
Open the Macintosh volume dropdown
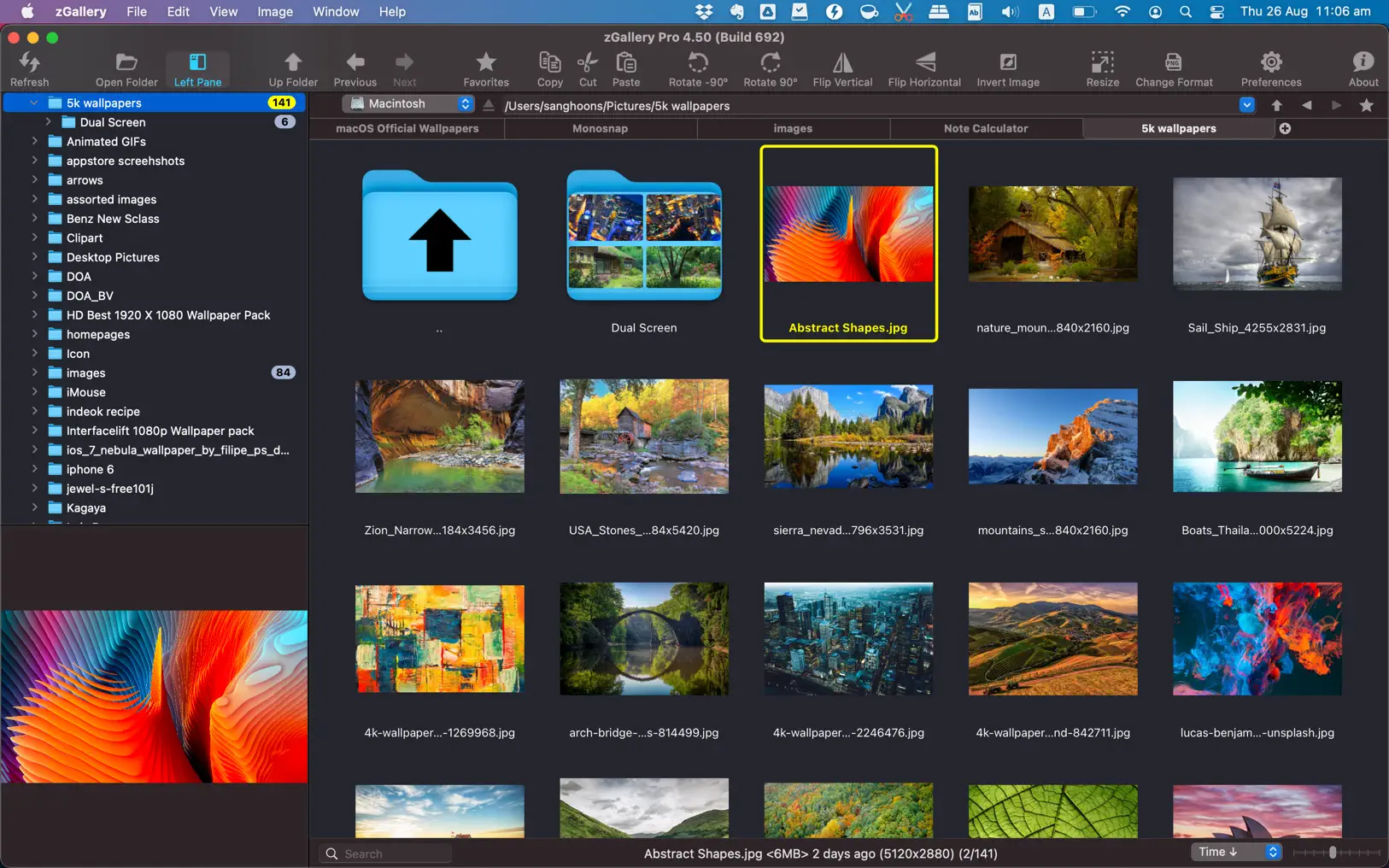(x=408, y=103)
